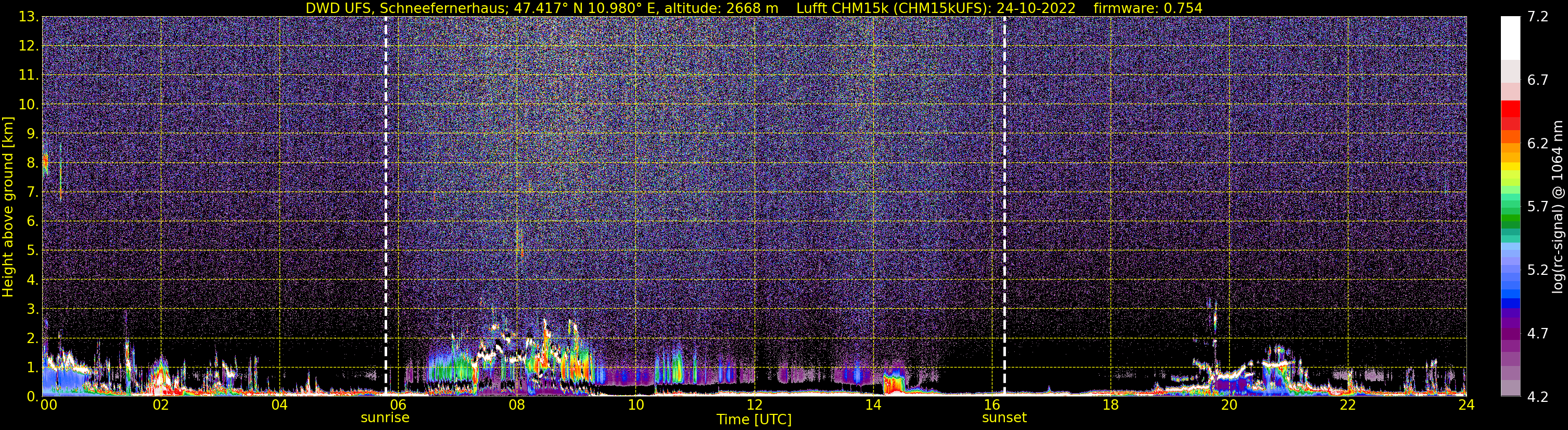Pick the deep blue segment of the colorbar
This screenshot has width=1568, height=430.
1510,303
